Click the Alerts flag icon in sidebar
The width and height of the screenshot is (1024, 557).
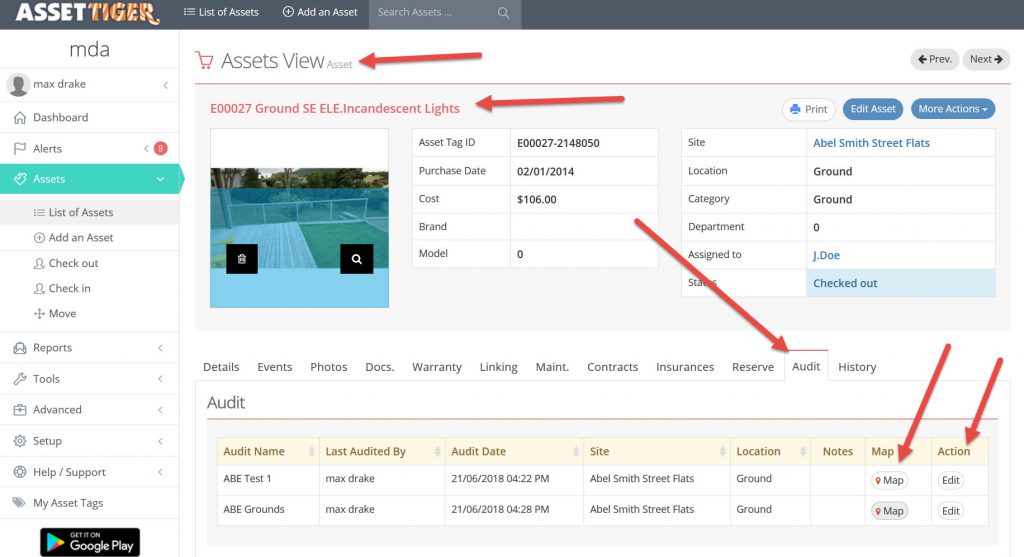(x=20, y=148)
